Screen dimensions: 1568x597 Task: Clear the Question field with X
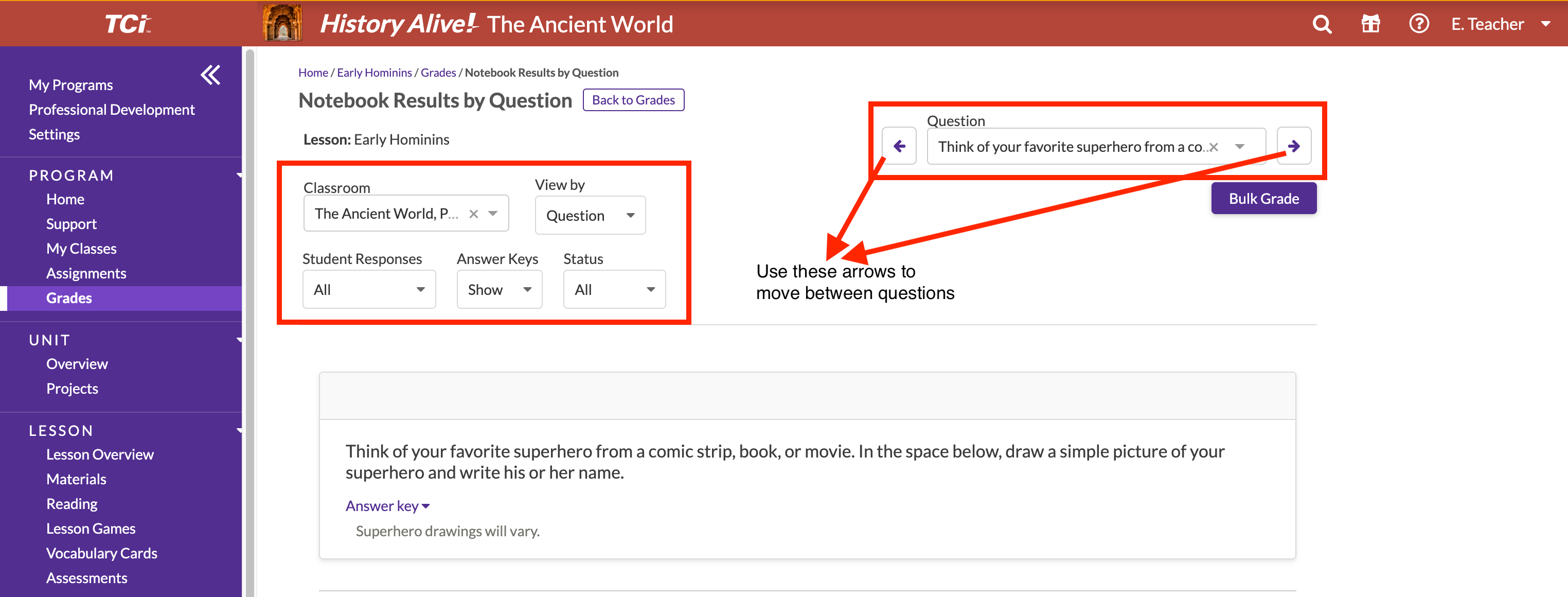click(x=1214, y=147)
